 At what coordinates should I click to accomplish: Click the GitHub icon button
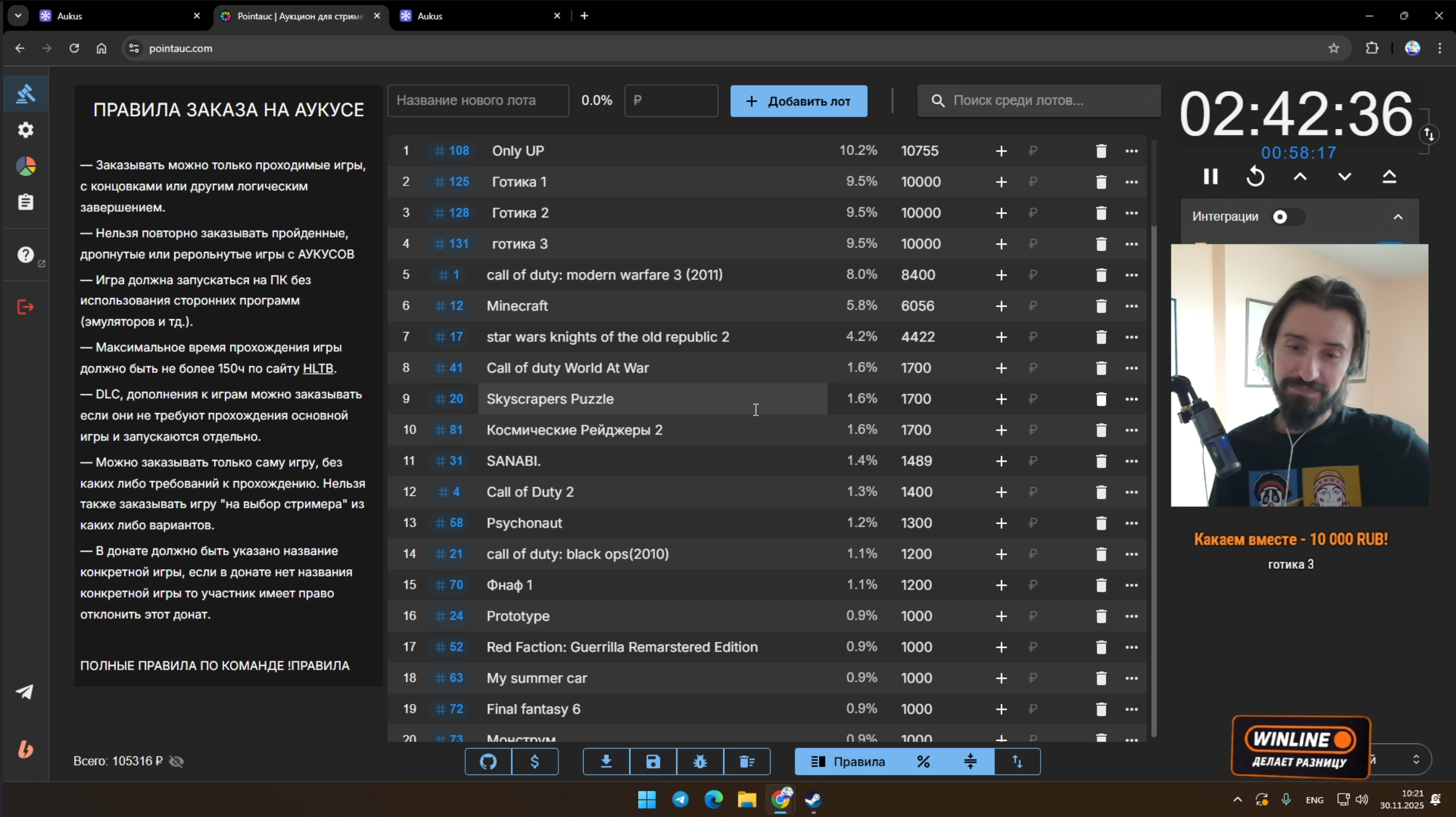point(488,762)
